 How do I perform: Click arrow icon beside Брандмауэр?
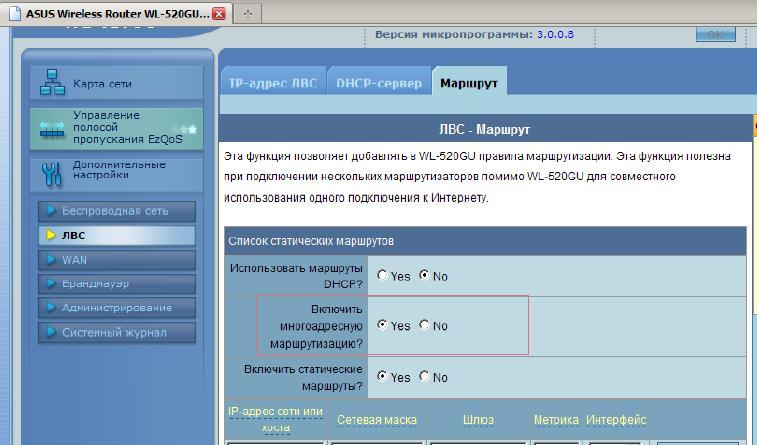pos(51,284)
